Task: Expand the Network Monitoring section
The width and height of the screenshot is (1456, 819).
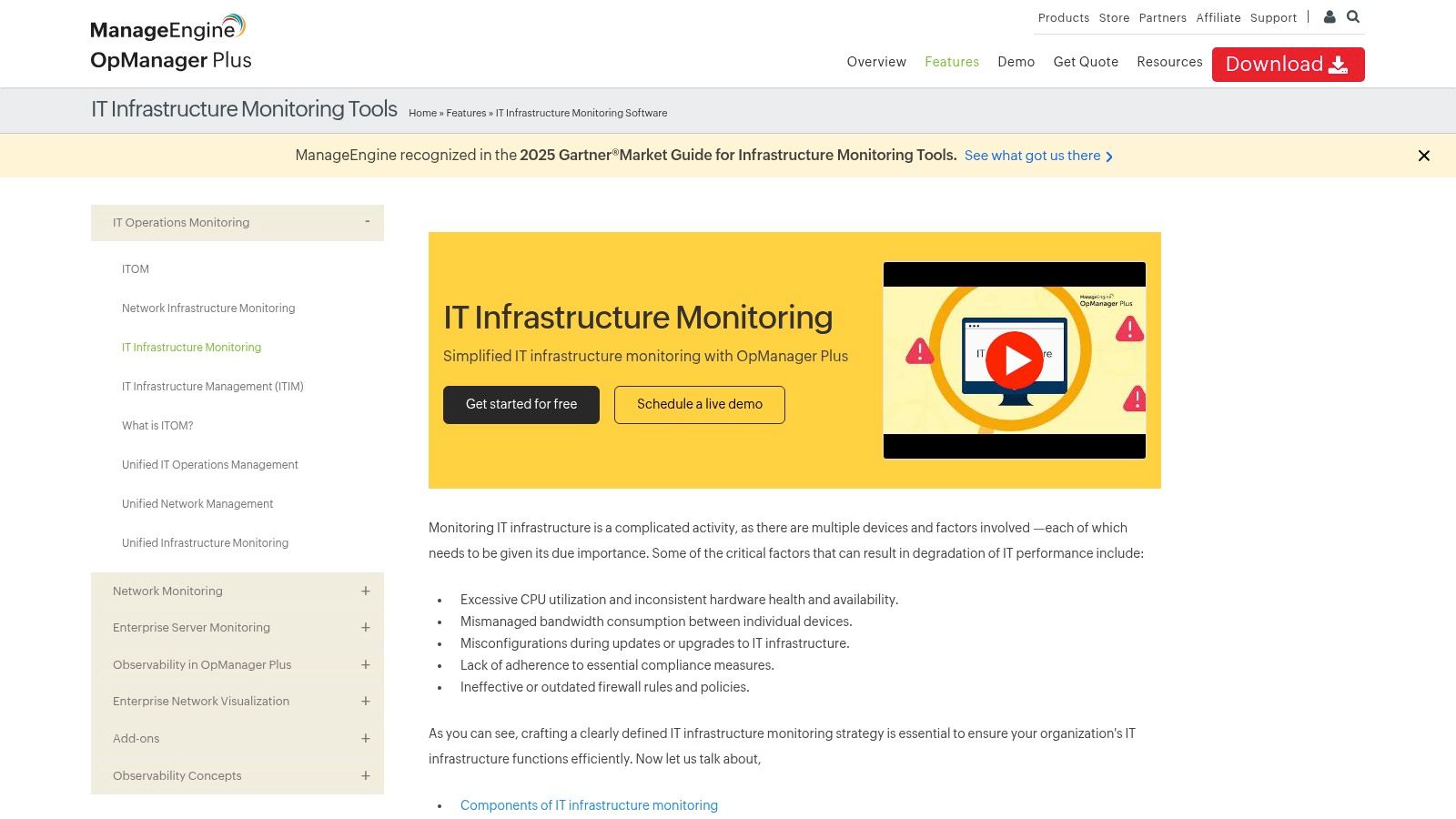Action: [x=238, y=591]
